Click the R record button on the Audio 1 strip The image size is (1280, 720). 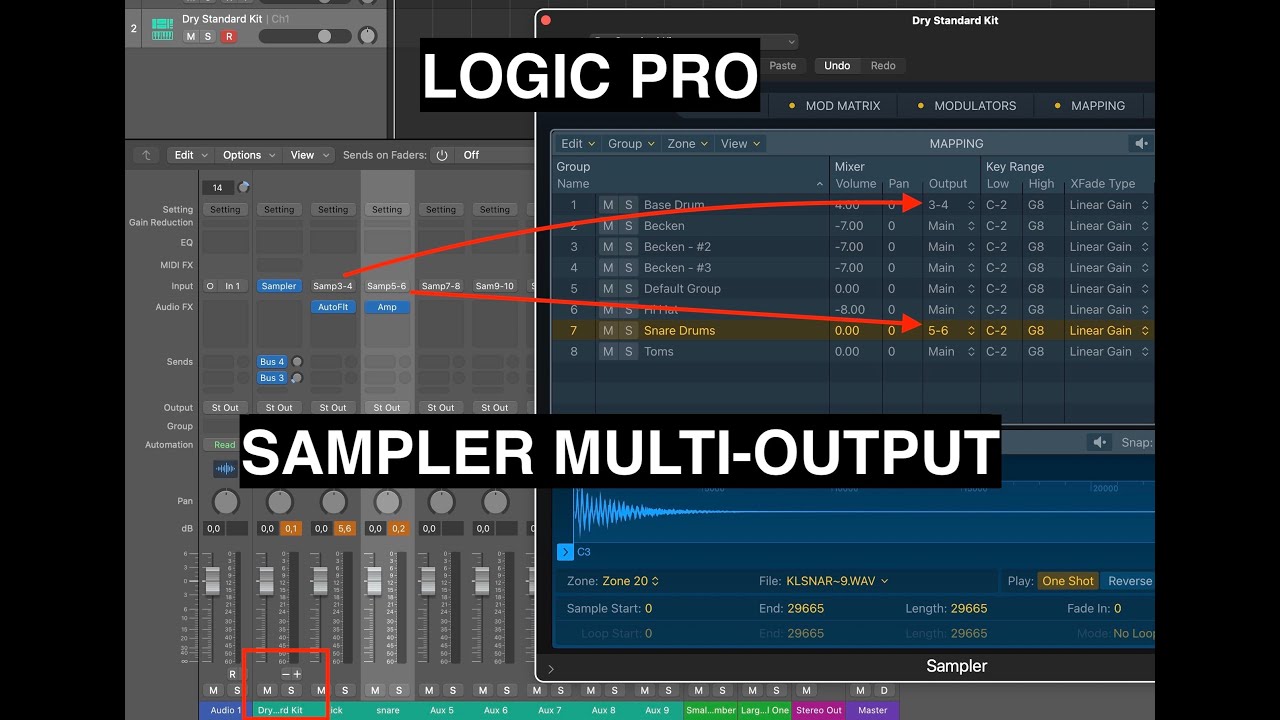tap(232, 674)
